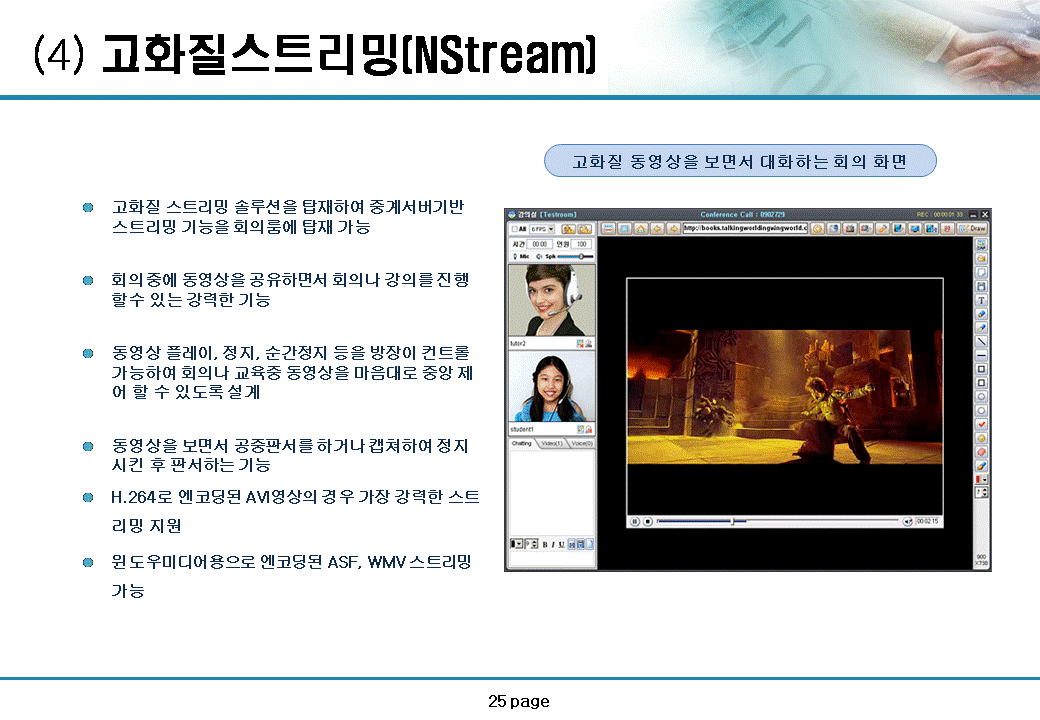Click the TV media streaming icon
1040x720 pixels.
point(850,229)
